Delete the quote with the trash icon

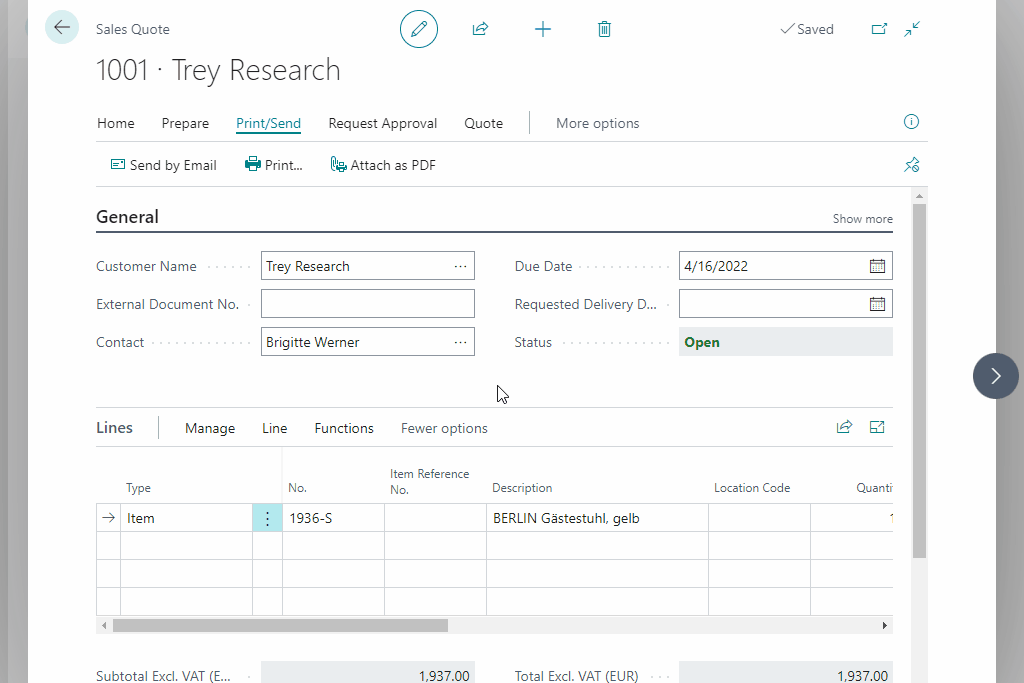coord(604,29)
